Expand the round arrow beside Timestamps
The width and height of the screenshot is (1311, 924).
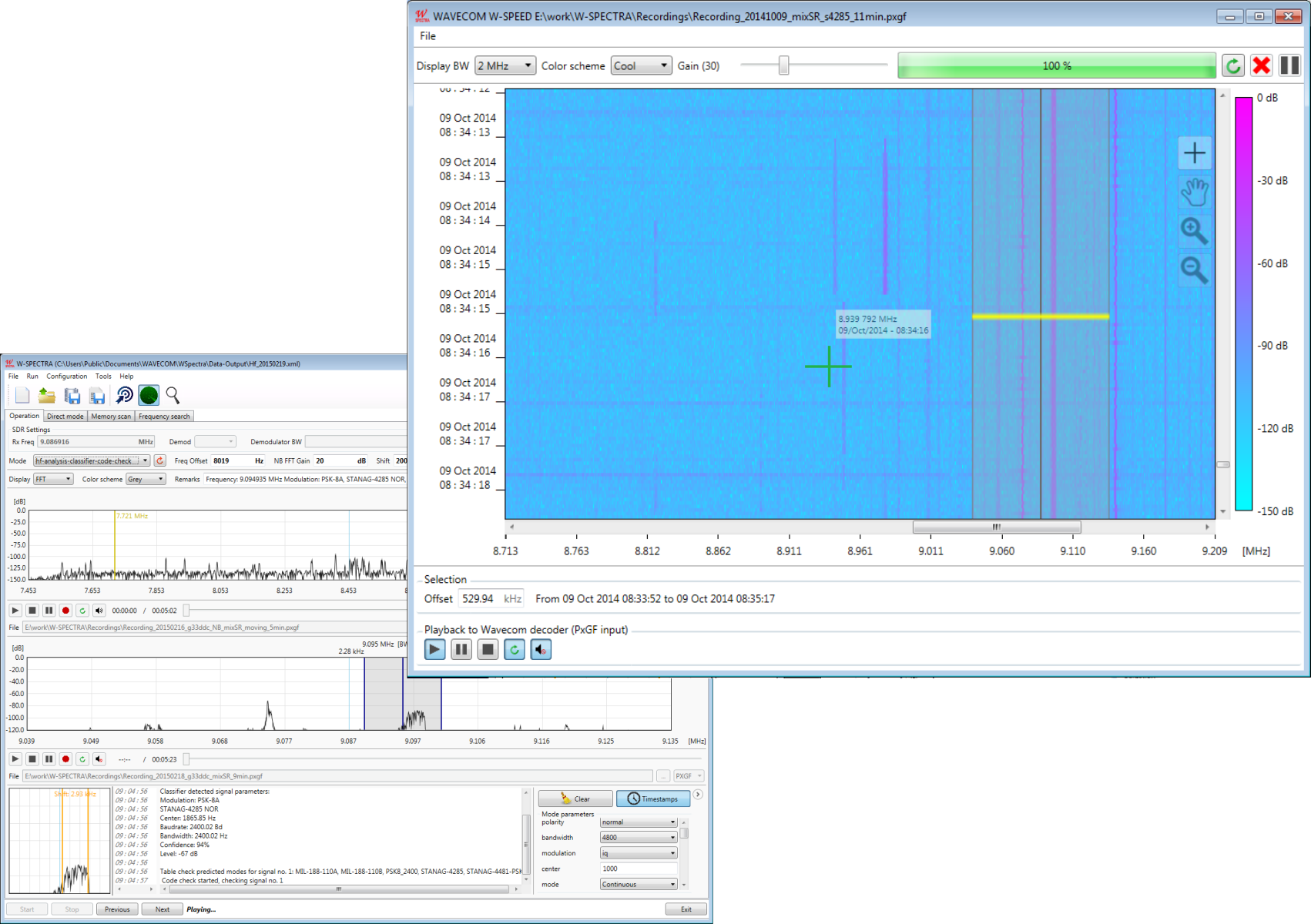pos(698,795)
